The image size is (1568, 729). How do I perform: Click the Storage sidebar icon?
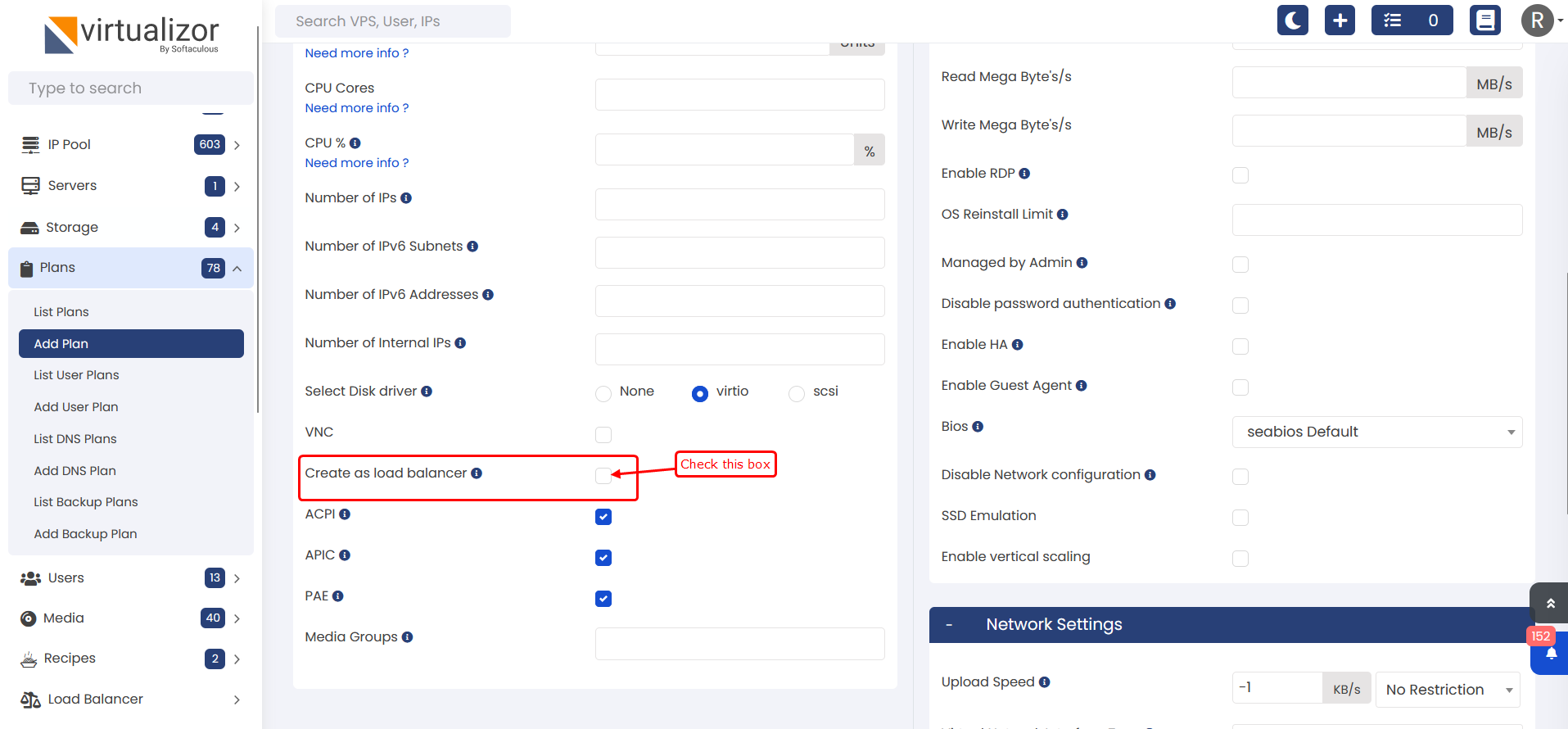tap(29, 228)
